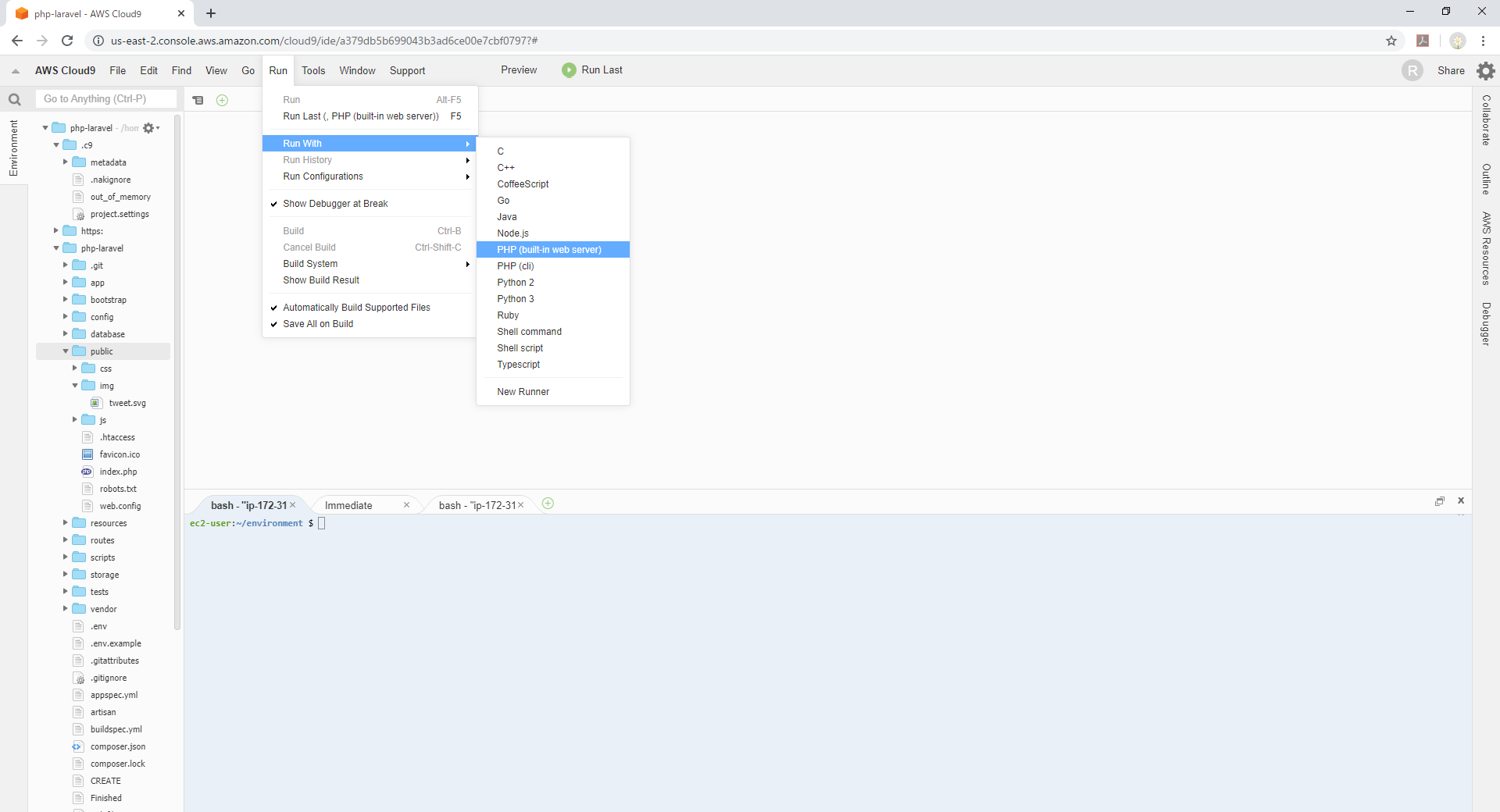This screenshot has width=1500, height=812.
Task: Select New Runner option
Action: (553, 392)
